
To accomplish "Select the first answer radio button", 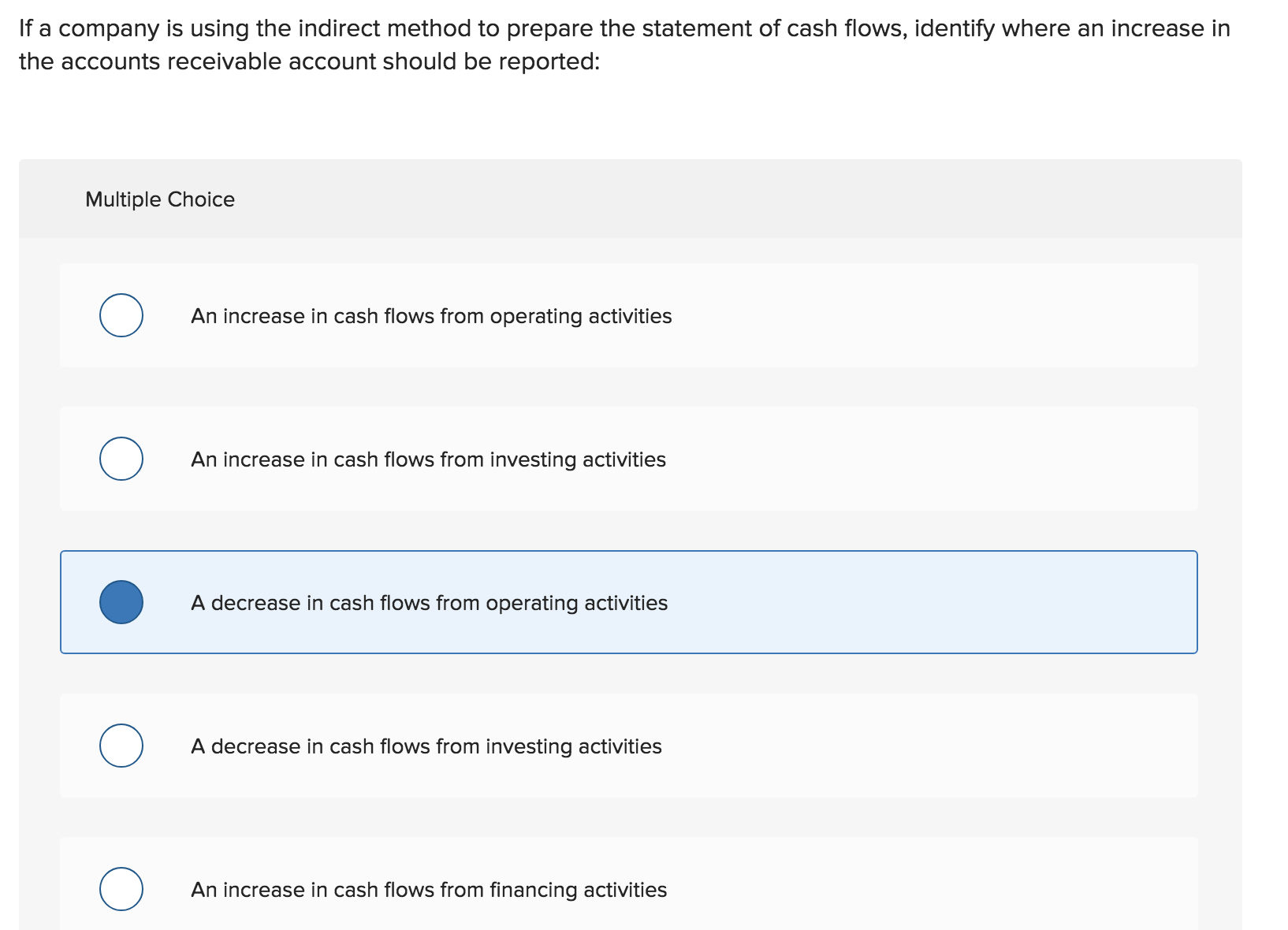I will pos(121,315).
